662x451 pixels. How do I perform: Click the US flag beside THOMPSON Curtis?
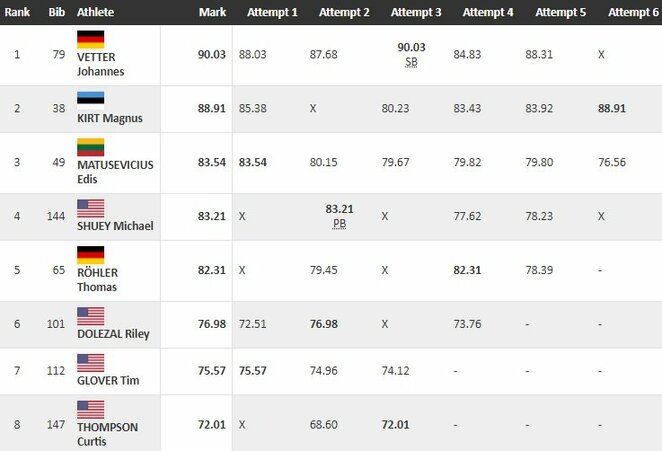90,410
